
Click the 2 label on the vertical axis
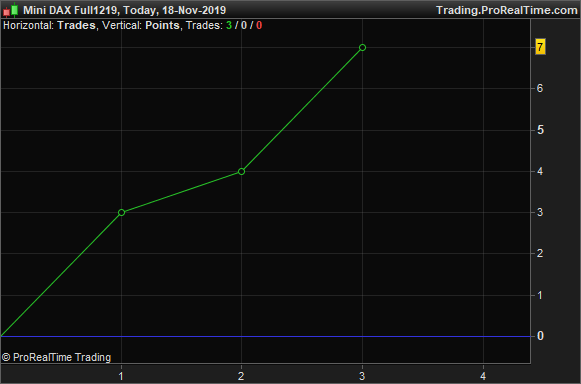540,254
